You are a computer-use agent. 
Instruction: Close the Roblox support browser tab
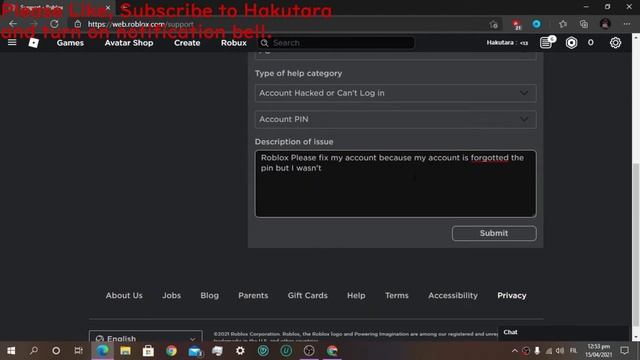tap(108, 7)
